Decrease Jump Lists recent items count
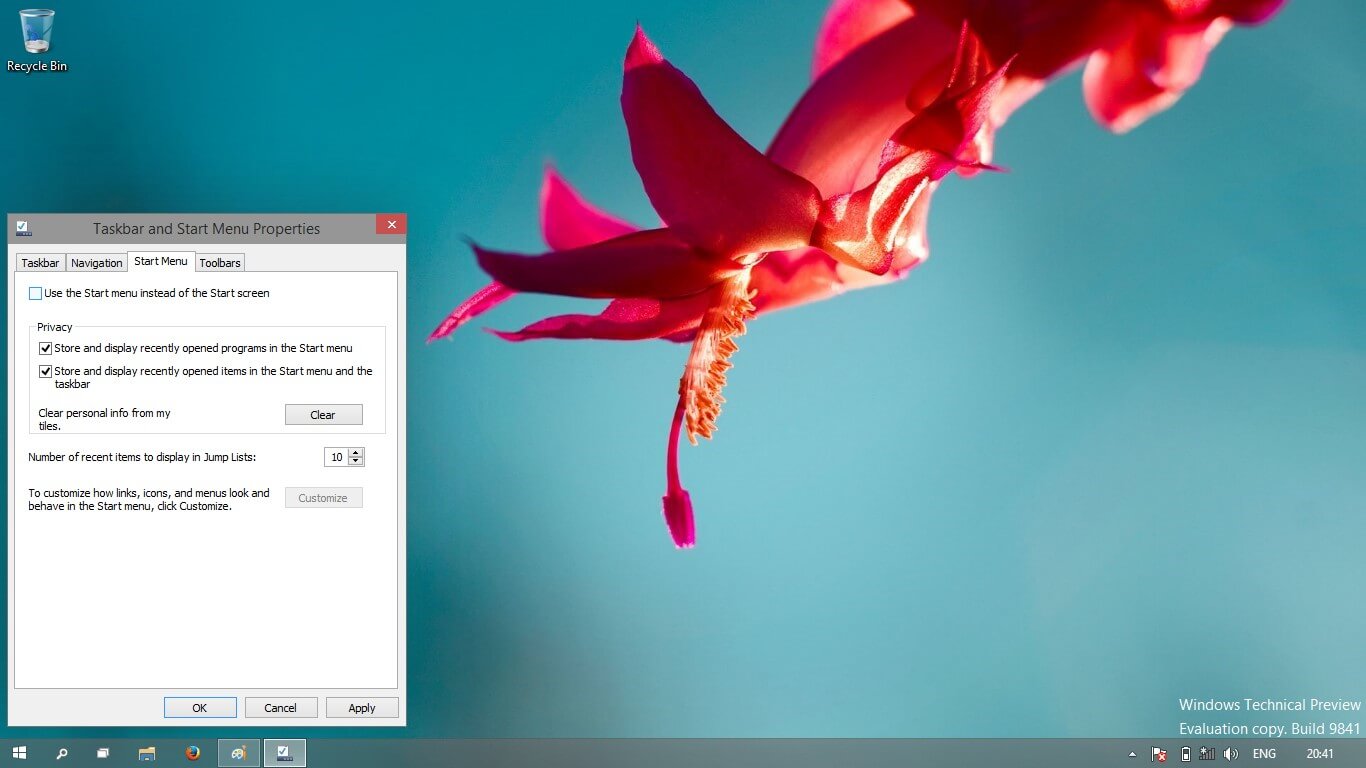 [x=357, y=462]
